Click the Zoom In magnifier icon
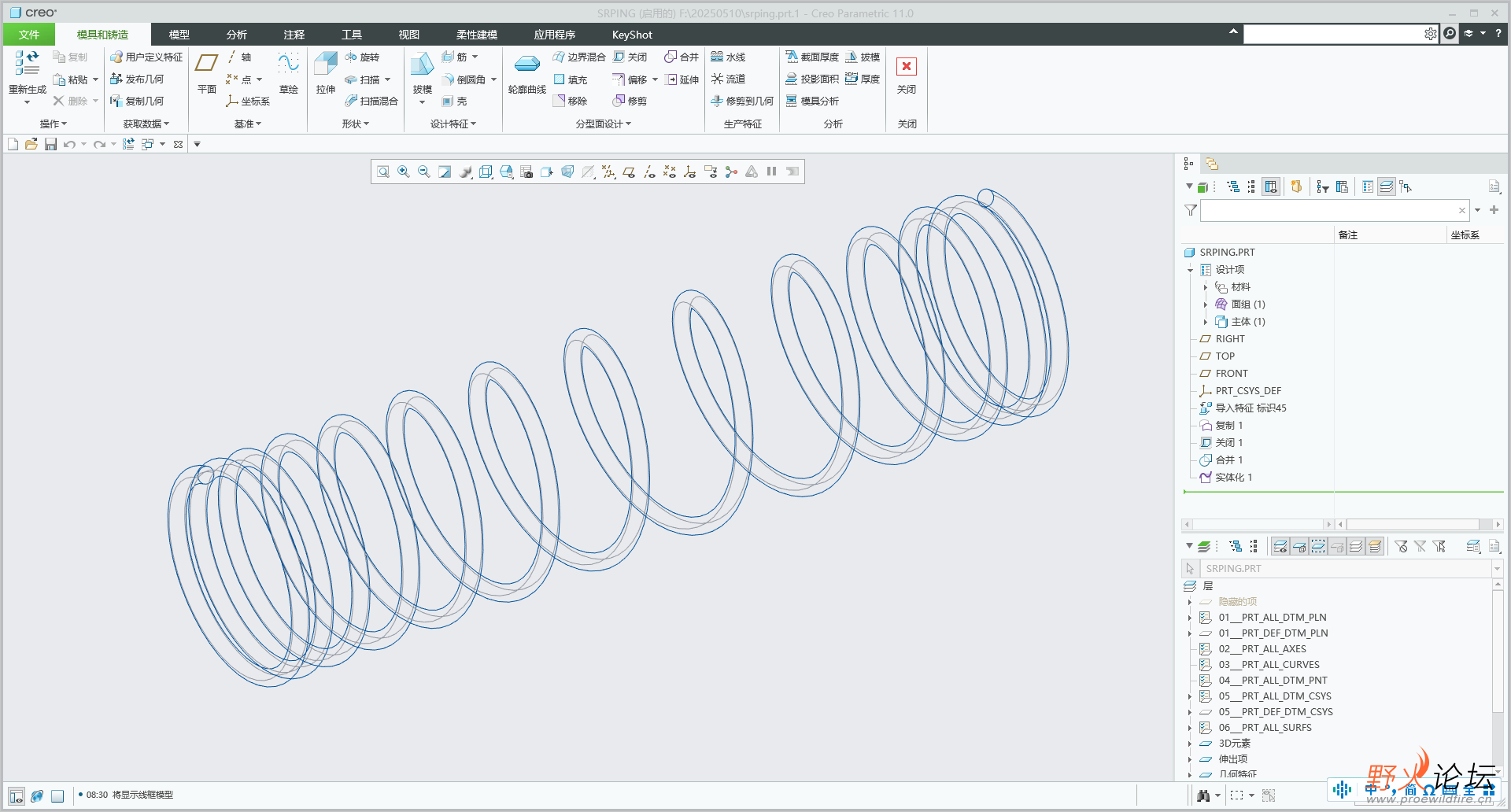The height and width of the screenshot is (812, 1511). 404,172
